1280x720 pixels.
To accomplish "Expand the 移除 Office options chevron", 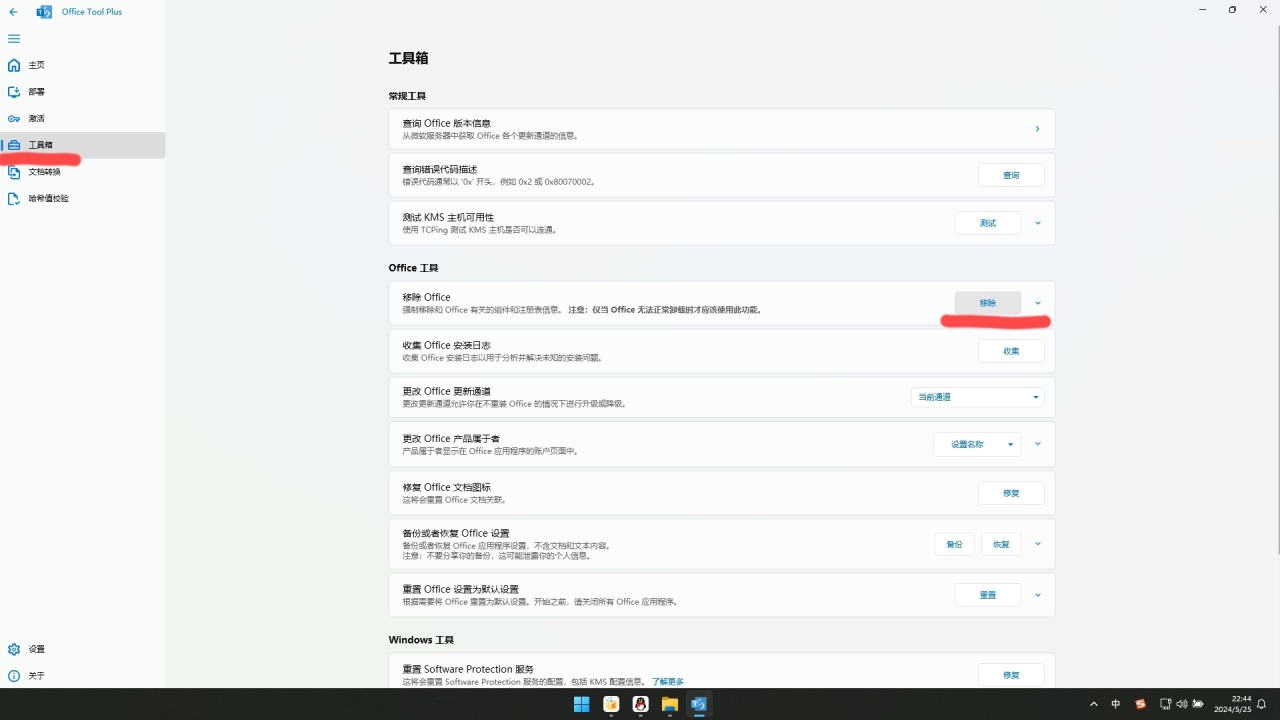I will pyautogui.click(x=1038, y=303).
